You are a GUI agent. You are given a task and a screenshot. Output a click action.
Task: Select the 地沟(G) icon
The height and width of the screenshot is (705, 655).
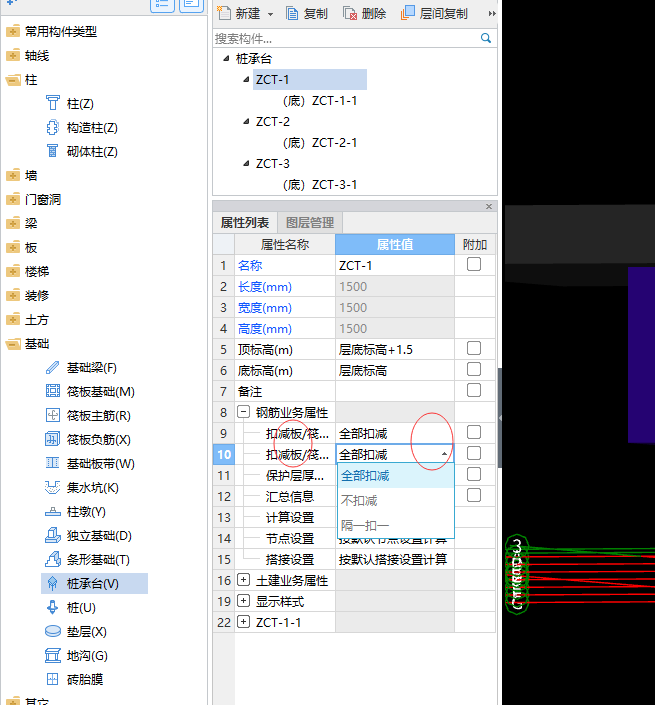coord(53,656)
